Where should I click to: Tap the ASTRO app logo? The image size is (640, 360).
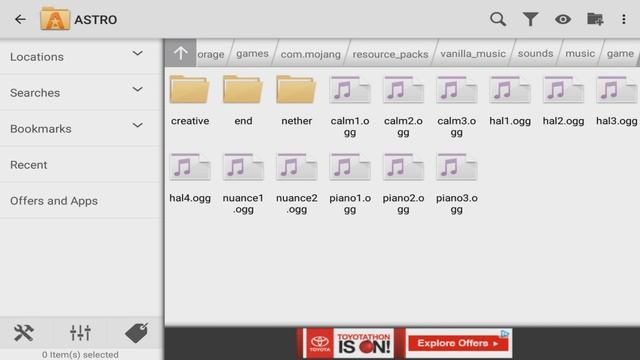[55, 19]
